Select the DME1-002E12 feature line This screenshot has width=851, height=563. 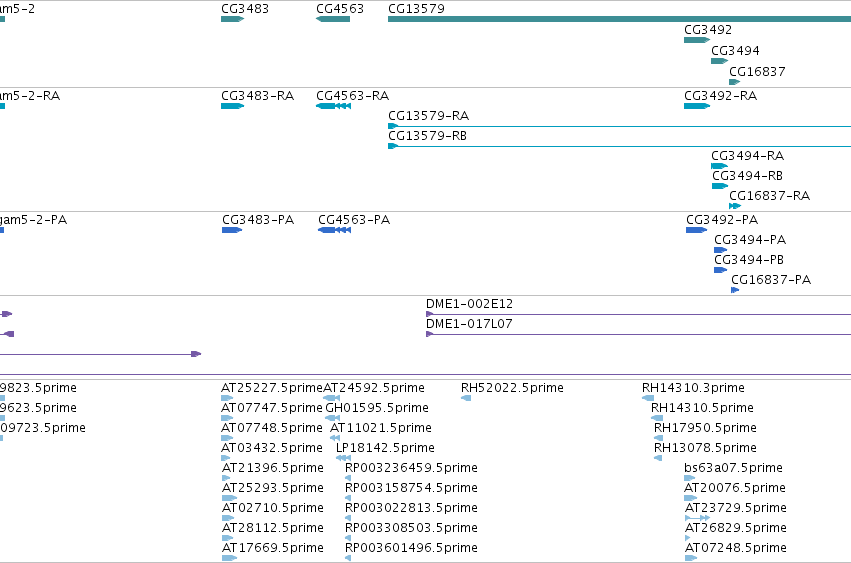click(x=638, y=314)
